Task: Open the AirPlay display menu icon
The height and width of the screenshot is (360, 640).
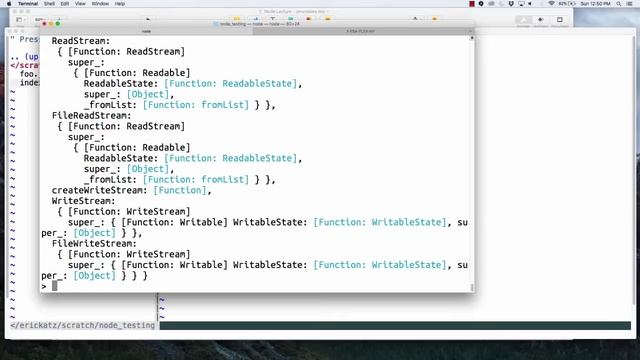Action: coord(521,4)
